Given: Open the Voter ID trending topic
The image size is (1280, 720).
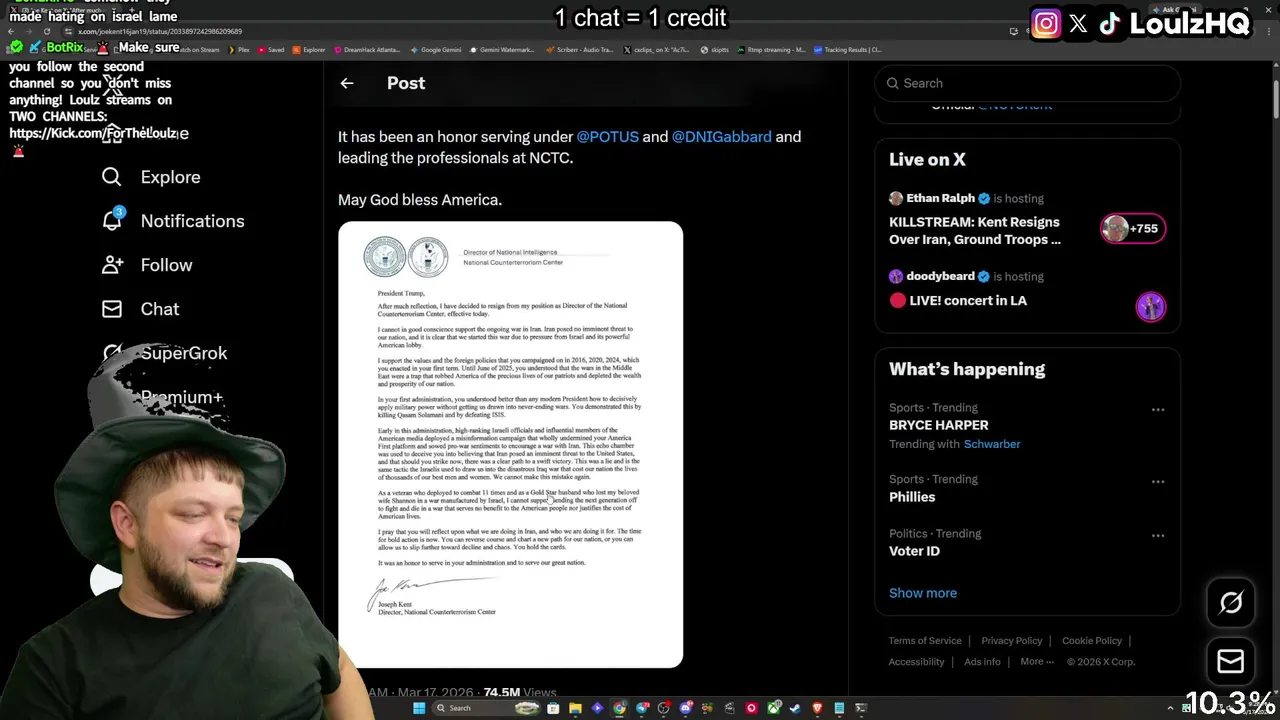Looking at the screenshot, I should coord(914,551).
